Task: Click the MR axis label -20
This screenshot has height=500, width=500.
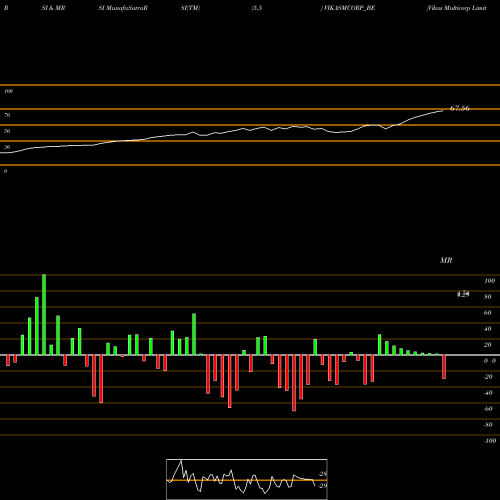Action: (x=488, y=377)
